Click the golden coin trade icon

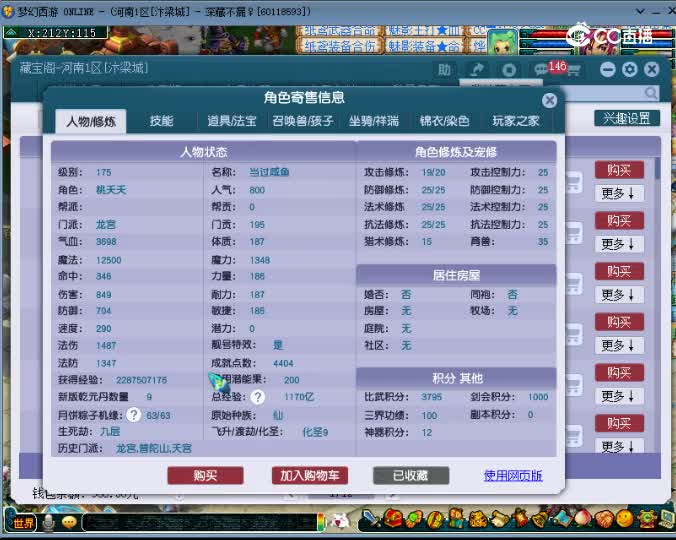(435, 519)
